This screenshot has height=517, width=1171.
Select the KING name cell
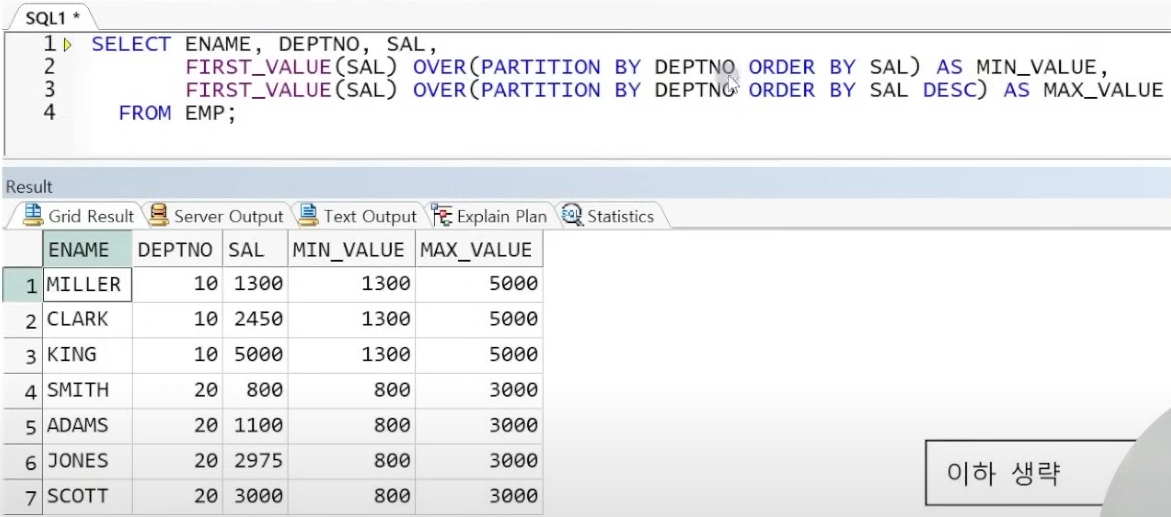coord(87,355)
